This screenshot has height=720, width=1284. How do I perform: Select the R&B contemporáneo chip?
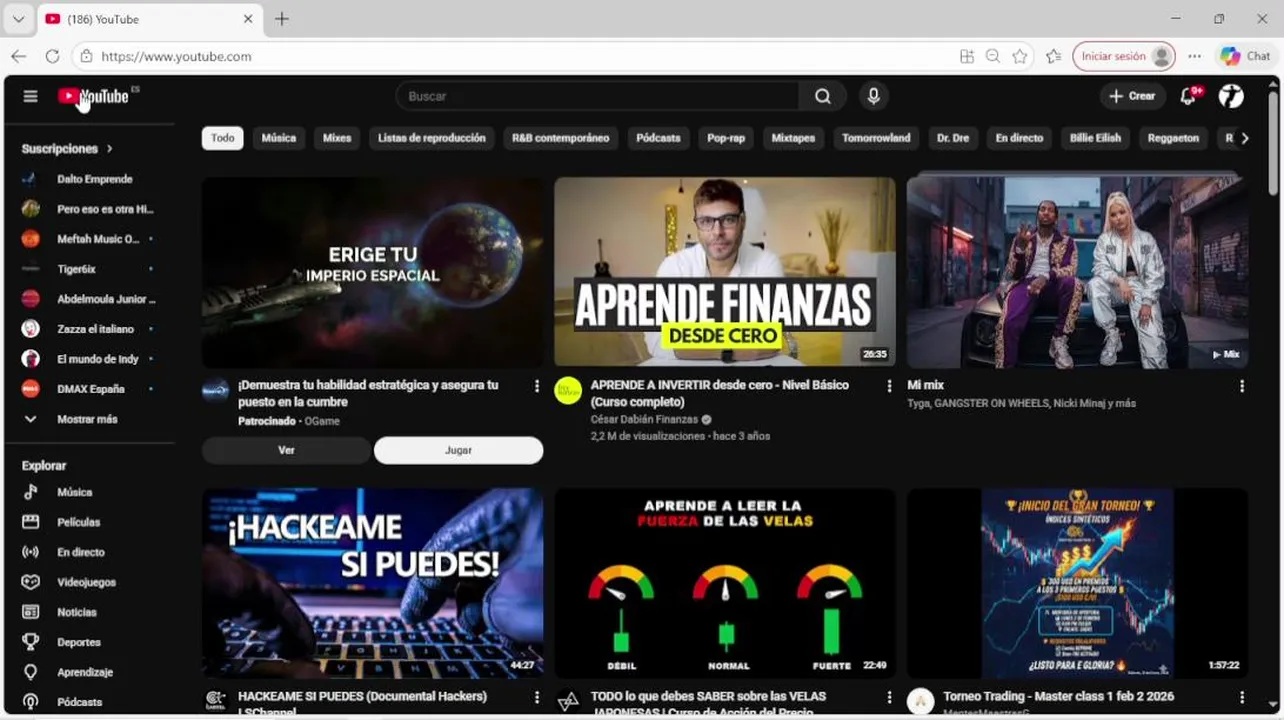(560, 138)
